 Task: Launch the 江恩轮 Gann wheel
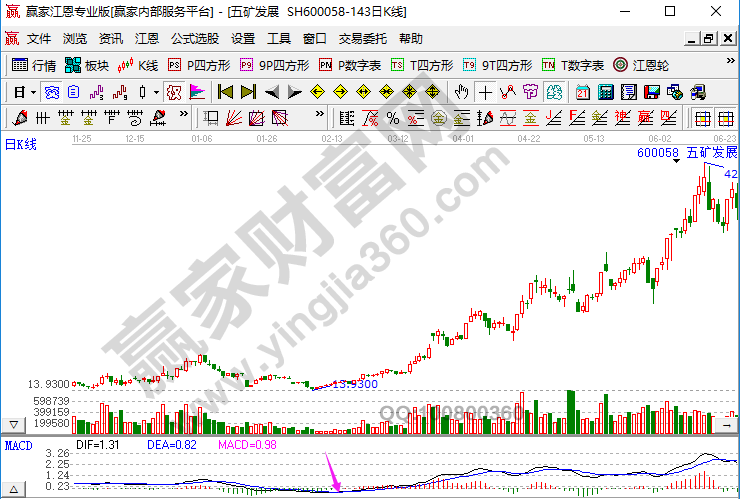[x=641, y=65]
